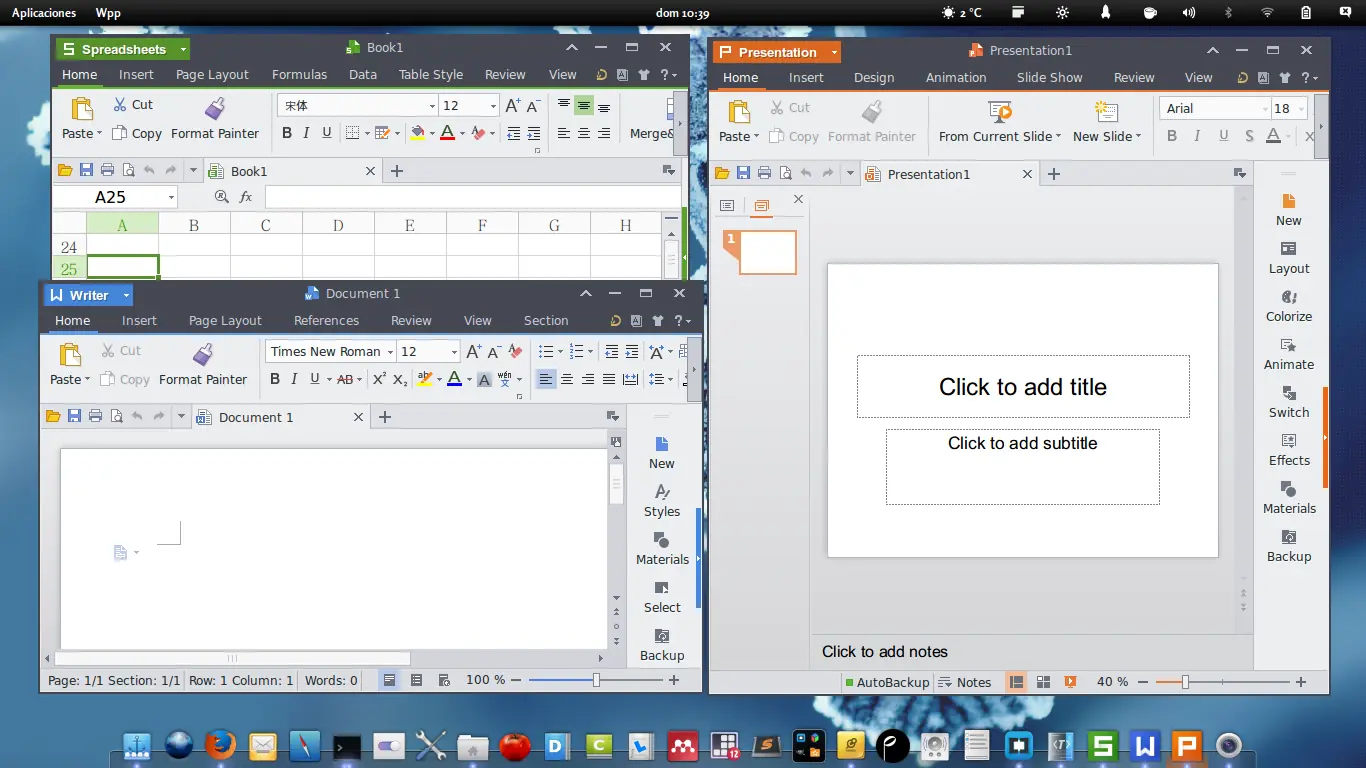Open Animation tab in Presentation
This screenshot has width=1366, height=768.
(x=956, y=77)
